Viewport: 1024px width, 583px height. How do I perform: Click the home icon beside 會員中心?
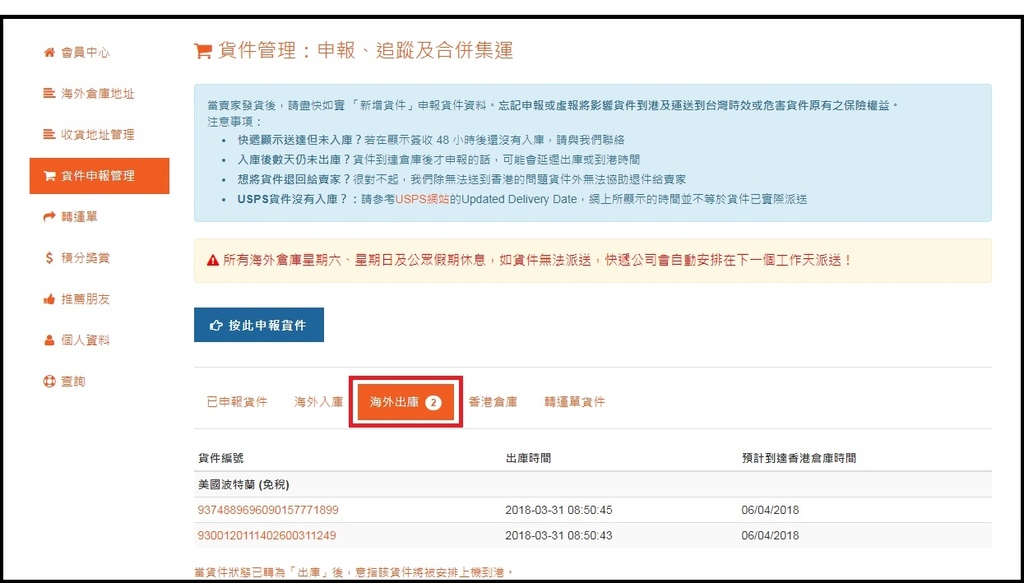tap(48, 53)
